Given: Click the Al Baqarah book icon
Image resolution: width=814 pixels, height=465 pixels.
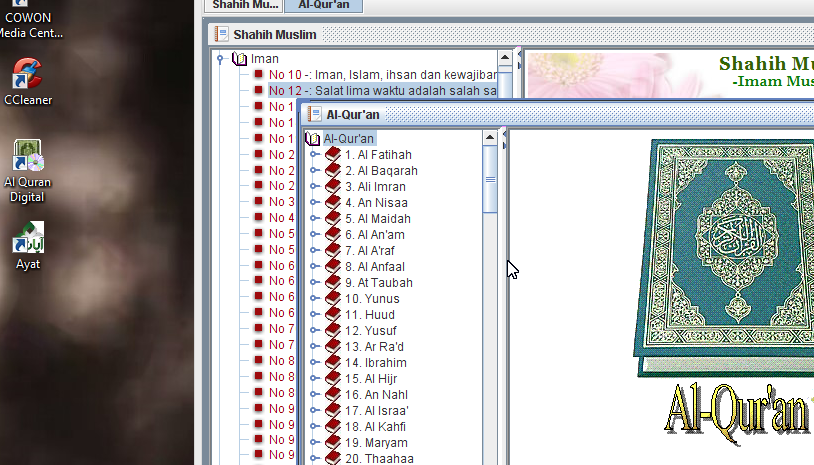Looking at the screenshot, I should click(x=333, y=171).
